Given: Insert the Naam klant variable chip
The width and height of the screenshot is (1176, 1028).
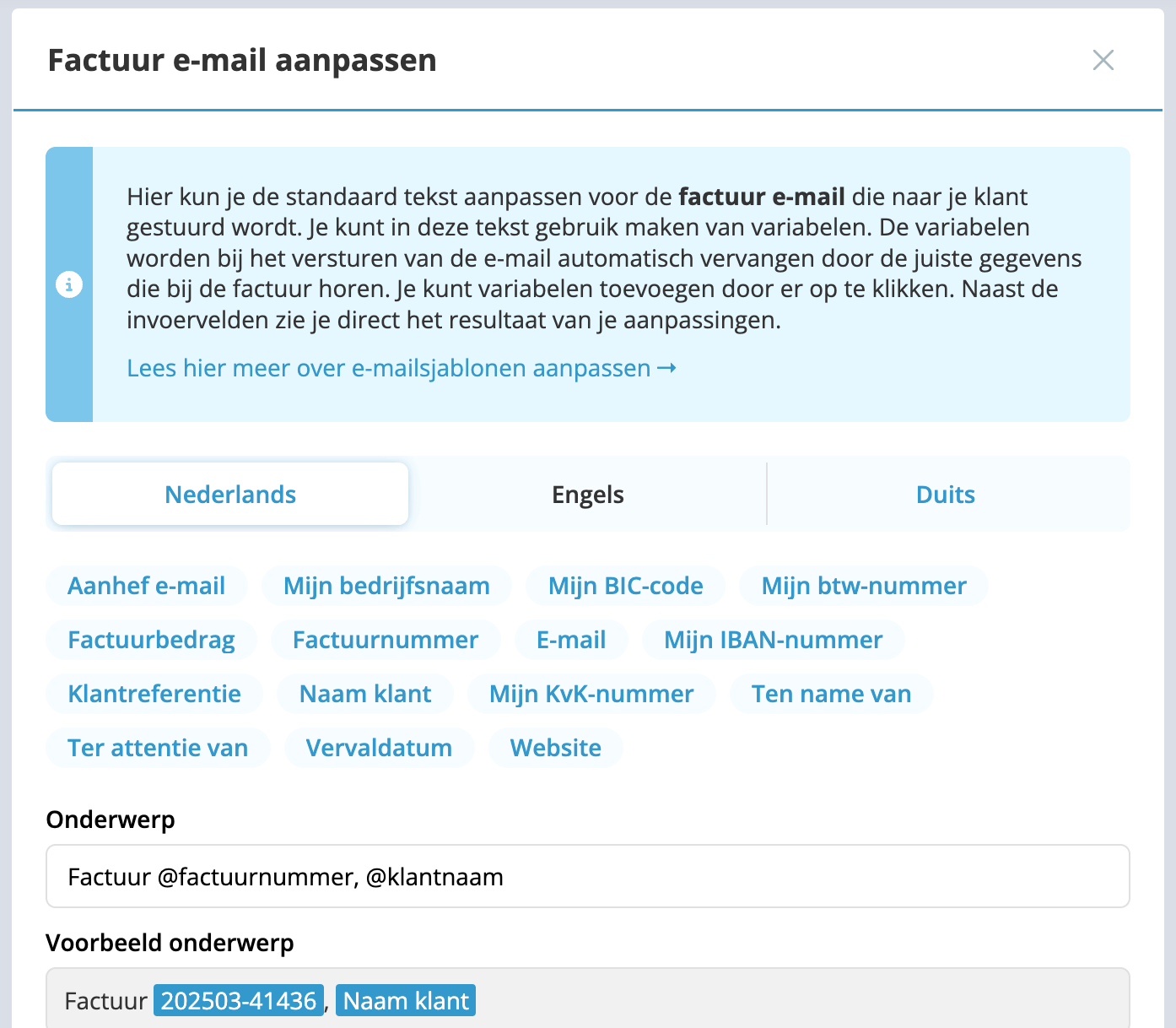Looking at the screenshot, I should coord(365,694).
